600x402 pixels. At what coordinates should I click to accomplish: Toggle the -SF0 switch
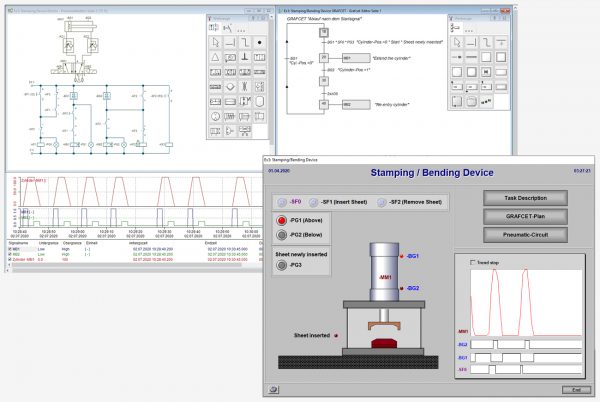pyautogui.click(x=282, y=202)
